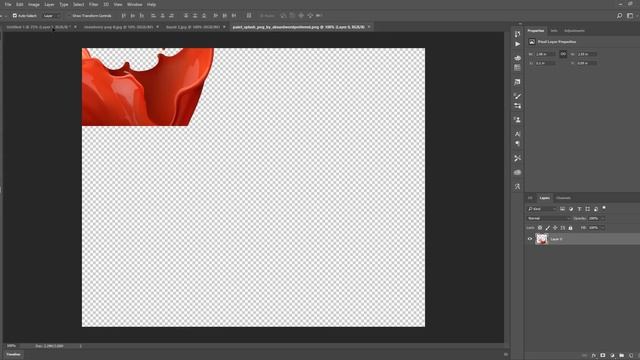Open the Select menu

pyautogui.click(x=78, y=4)
